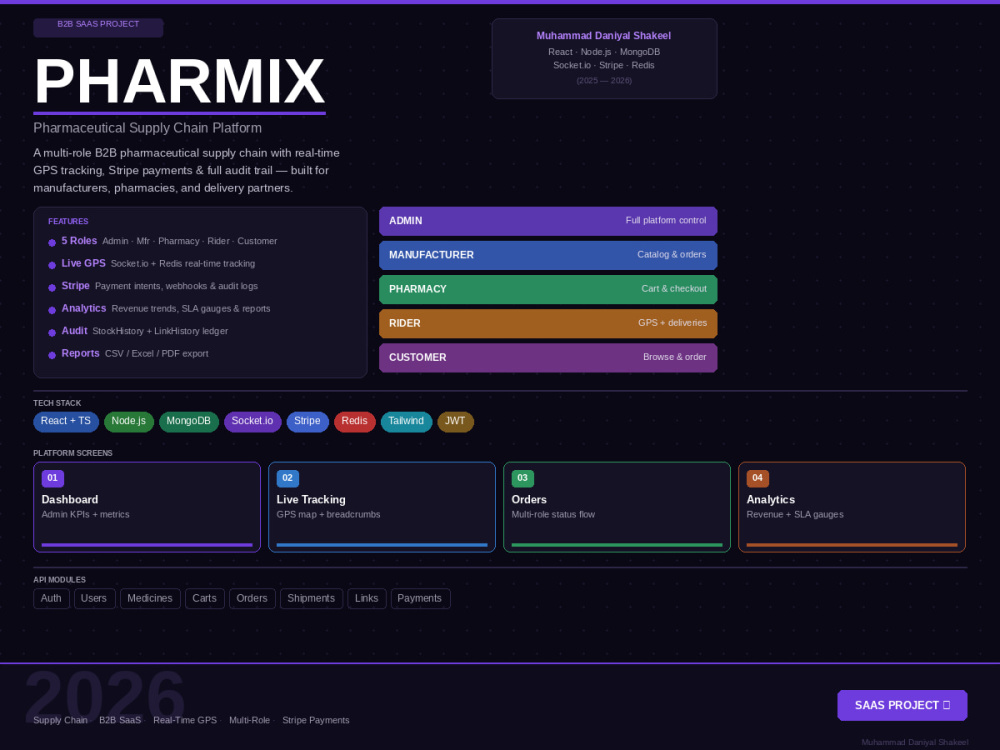1000x750 pixels.
Task: Click the JWT tech pill
Action: pos(455,422)
